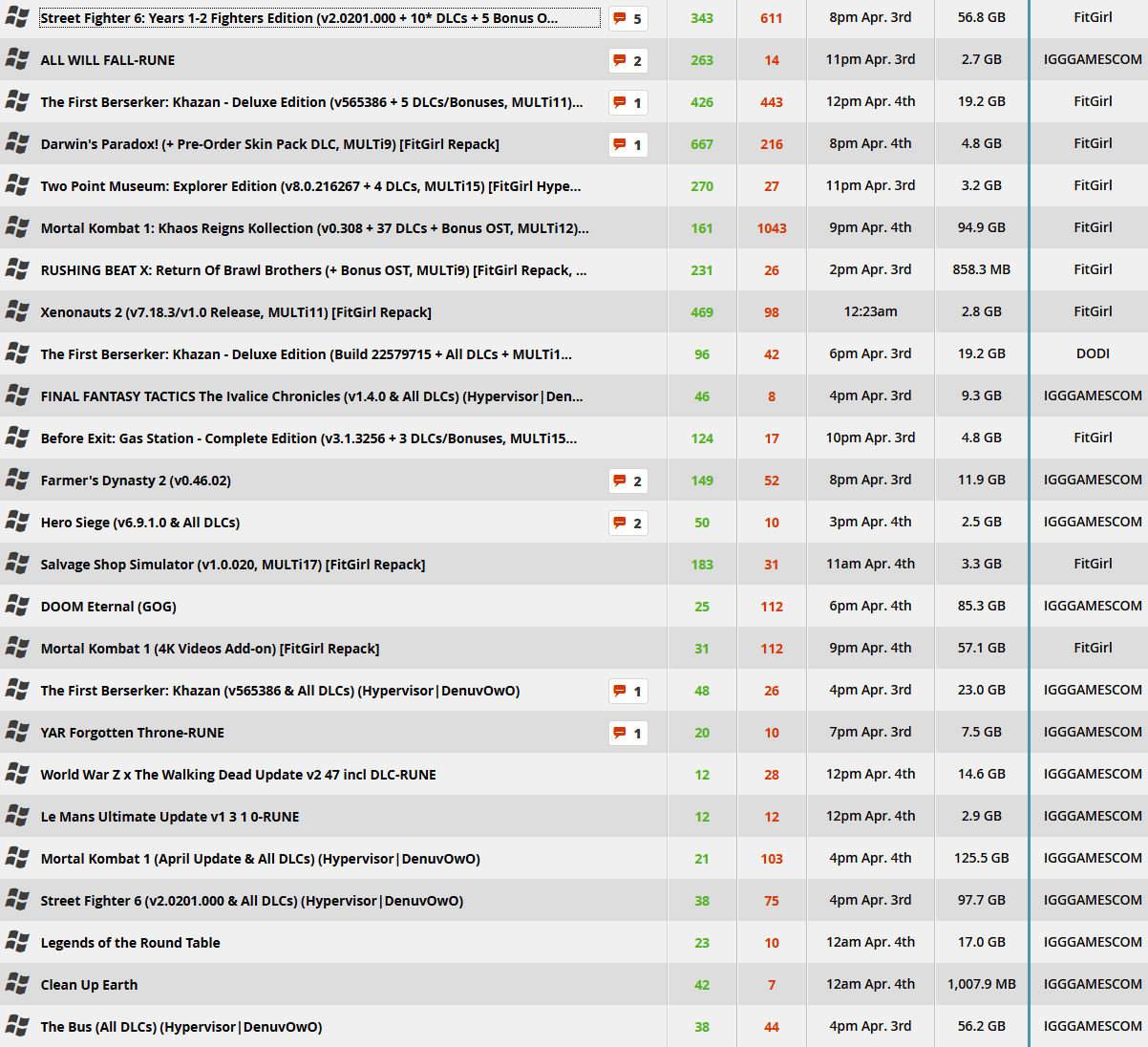The width and height of the screenshot is (1148, 1047).
Task: Open comments badge on Street Fighter 6 Fighters Edition
Action: 628,18
